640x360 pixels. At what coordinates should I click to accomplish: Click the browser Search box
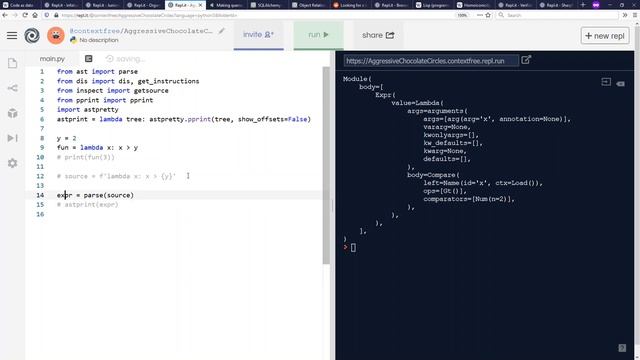coord(557,15)
